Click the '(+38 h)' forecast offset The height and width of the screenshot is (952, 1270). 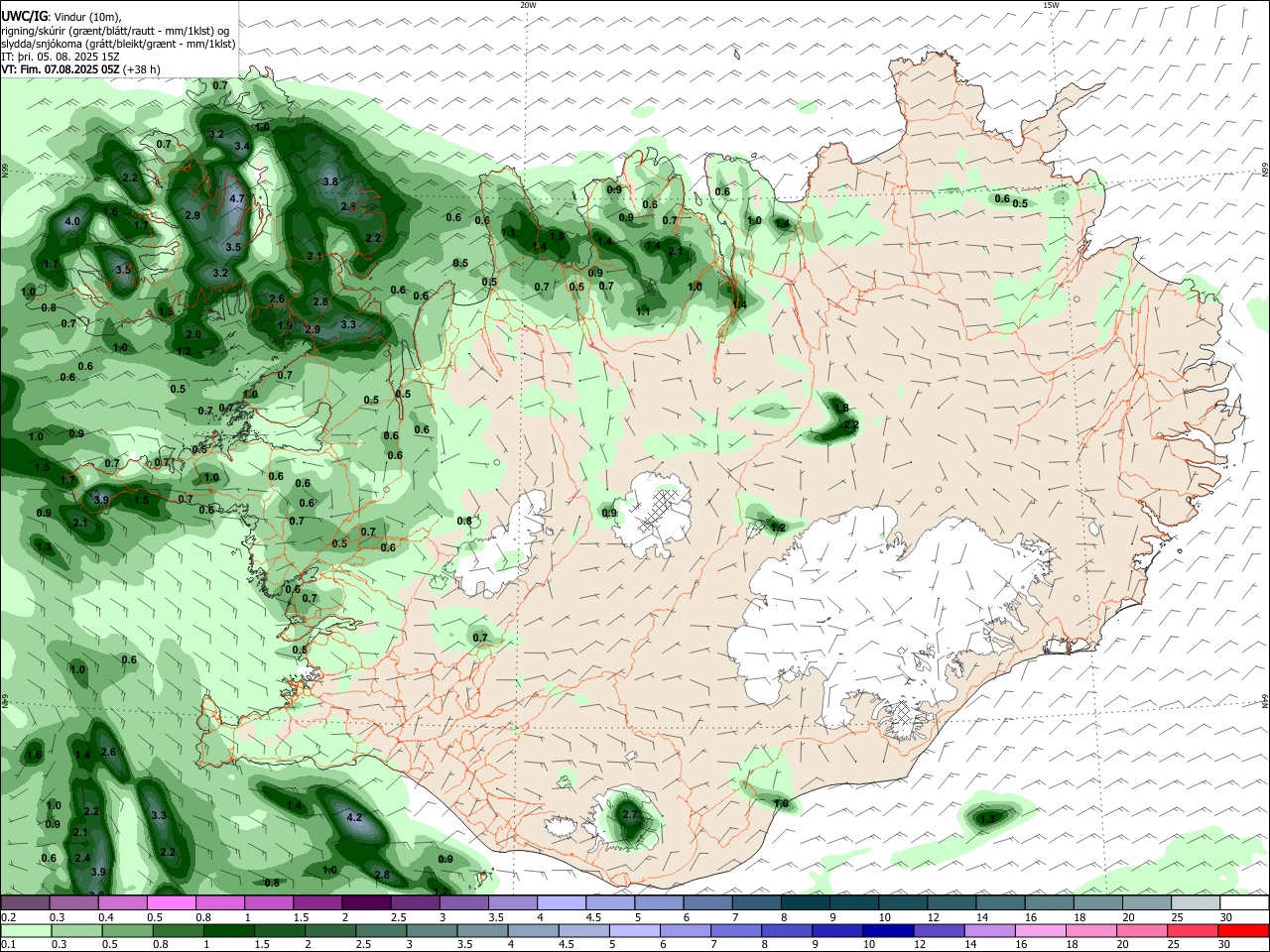point(142,69)
